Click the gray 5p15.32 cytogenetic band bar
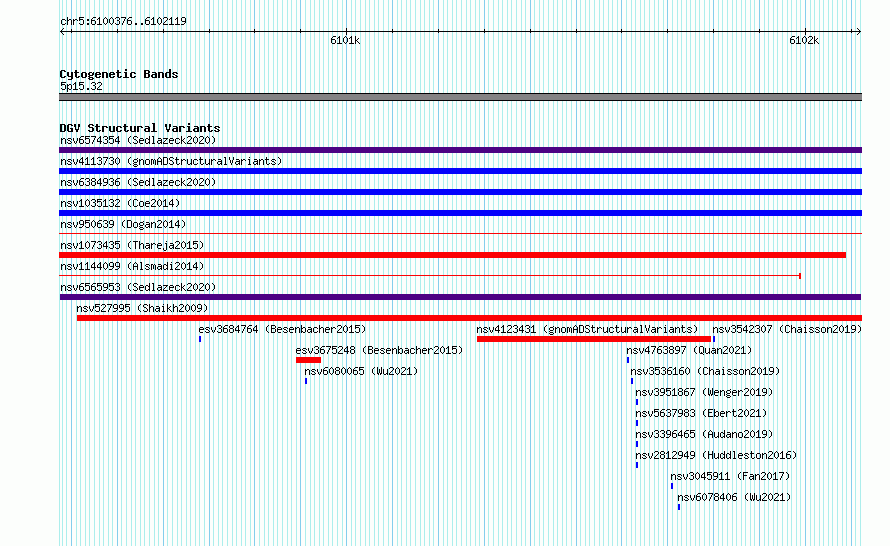This screenshot has height=546, width=890. [460, 97]
